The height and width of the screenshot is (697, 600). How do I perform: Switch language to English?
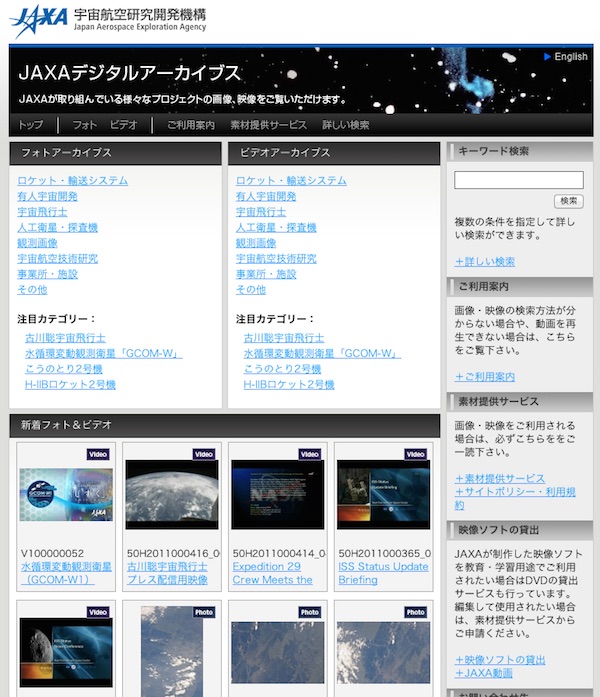pyautogui.click(x=565, y=56)
